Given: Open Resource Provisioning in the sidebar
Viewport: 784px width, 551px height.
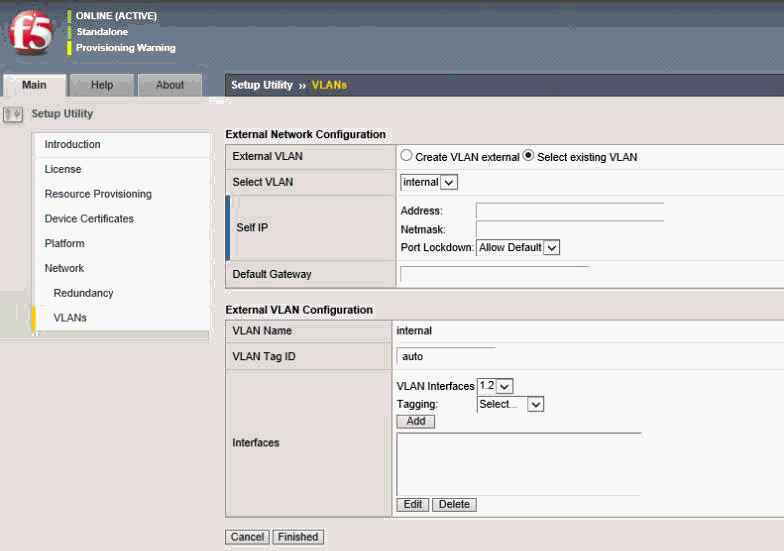Looking at the screenshot, I should pos(98,194).
